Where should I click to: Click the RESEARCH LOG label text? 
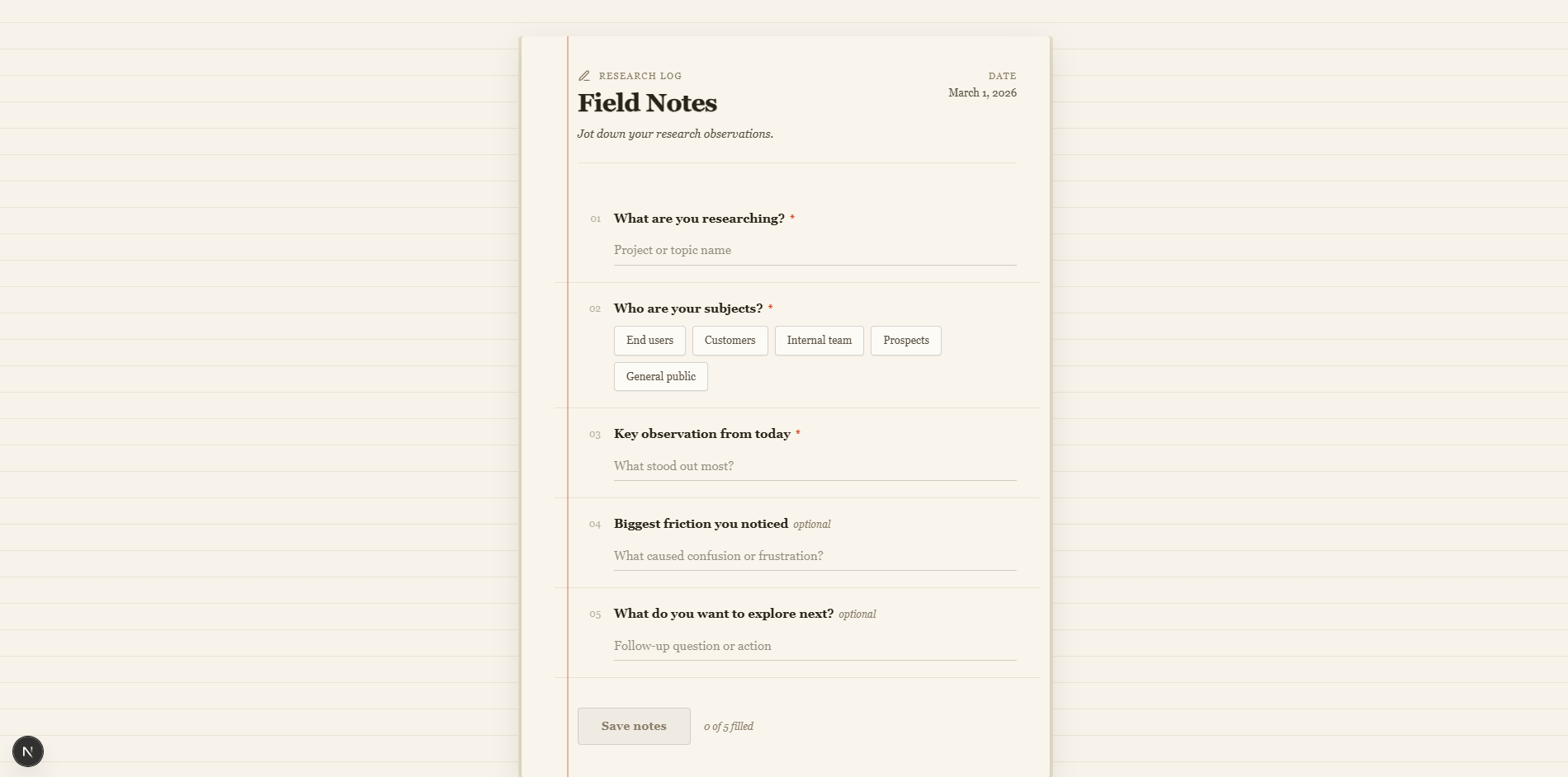[640, 75]
